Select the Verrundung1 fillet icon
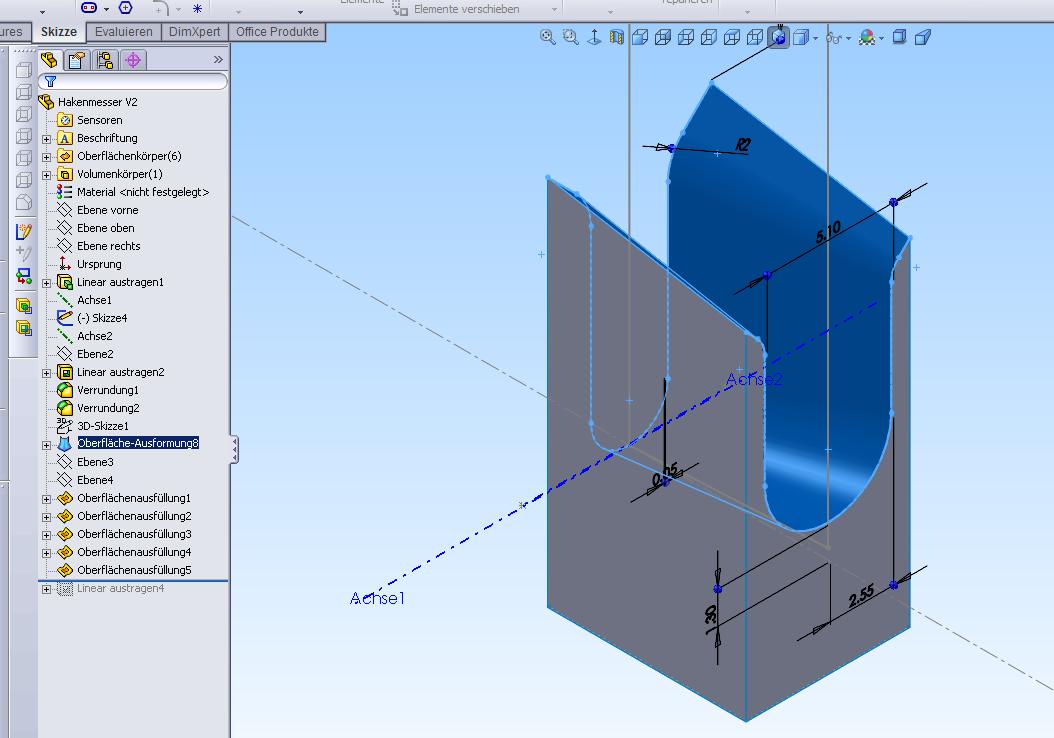 pyautogui.click(x=65, y=390)
